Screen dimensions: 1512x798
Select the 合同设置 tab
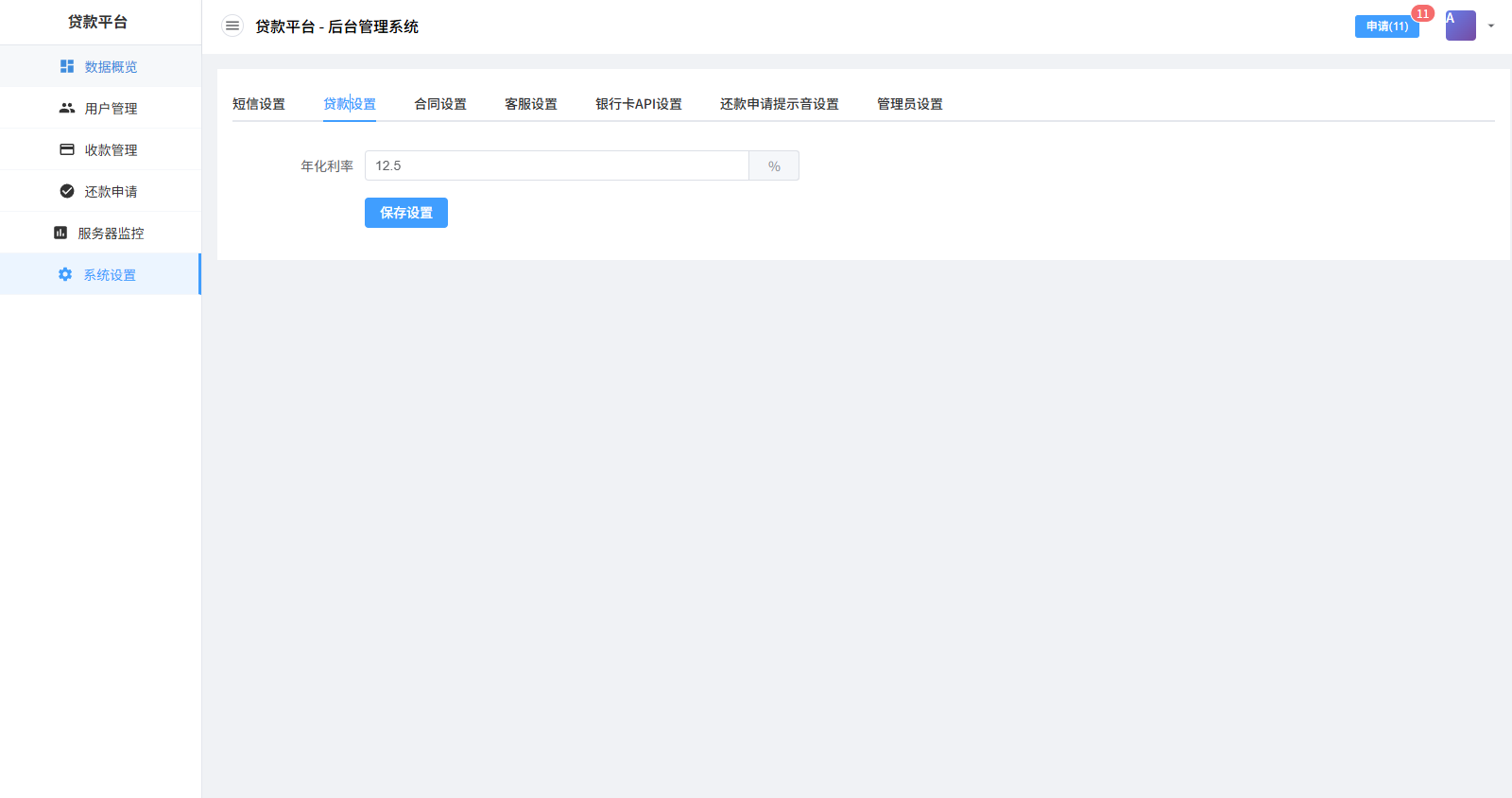(440, 104)
